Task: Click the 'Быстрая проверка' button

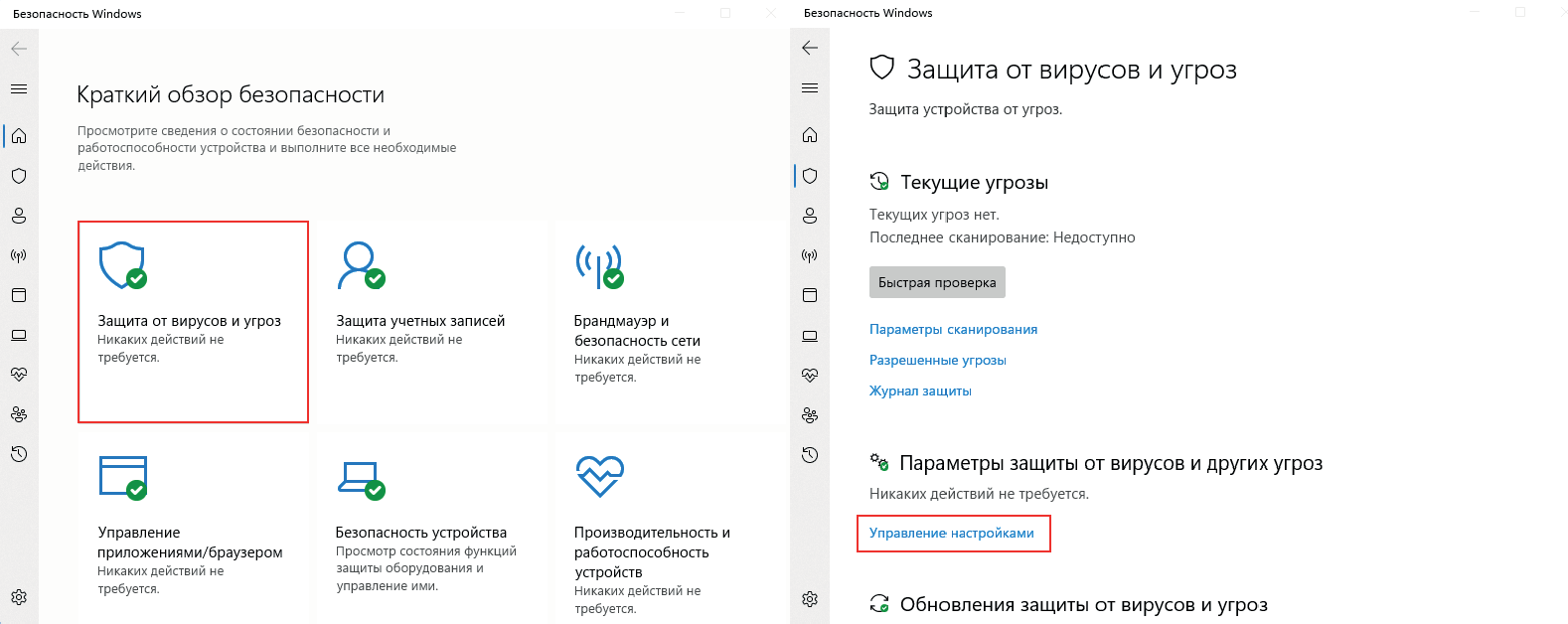Action: coord(937,282)
